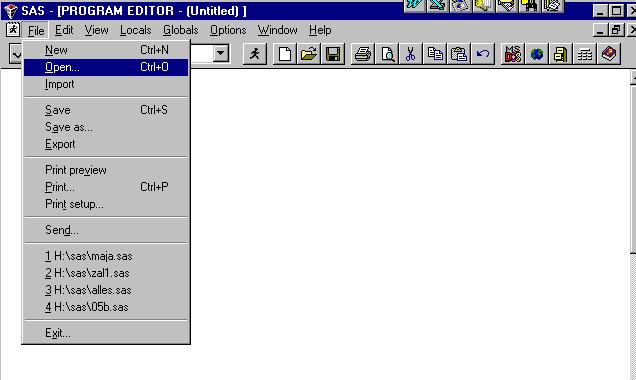Open recent file H:\sas\maja.sas
The height and width of the screenshot is (380, 636).
[106, 256]
